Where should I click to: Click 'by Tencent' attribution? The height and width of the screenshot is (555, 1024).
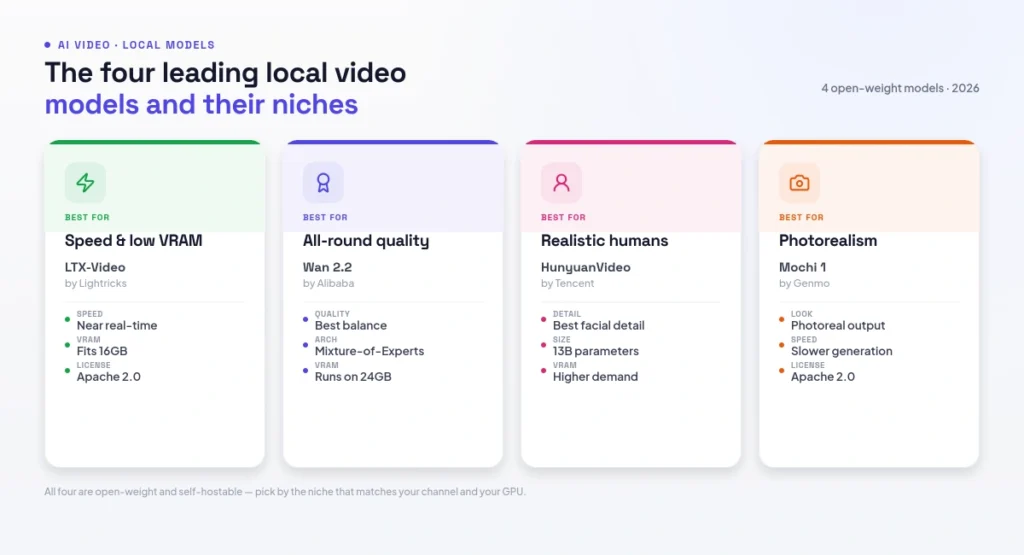tap(567, 283)
